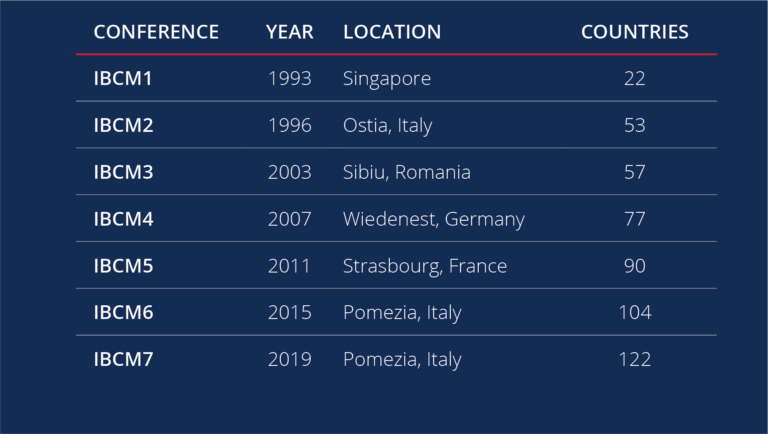Click the IBCM6 row label

point(123,313)
